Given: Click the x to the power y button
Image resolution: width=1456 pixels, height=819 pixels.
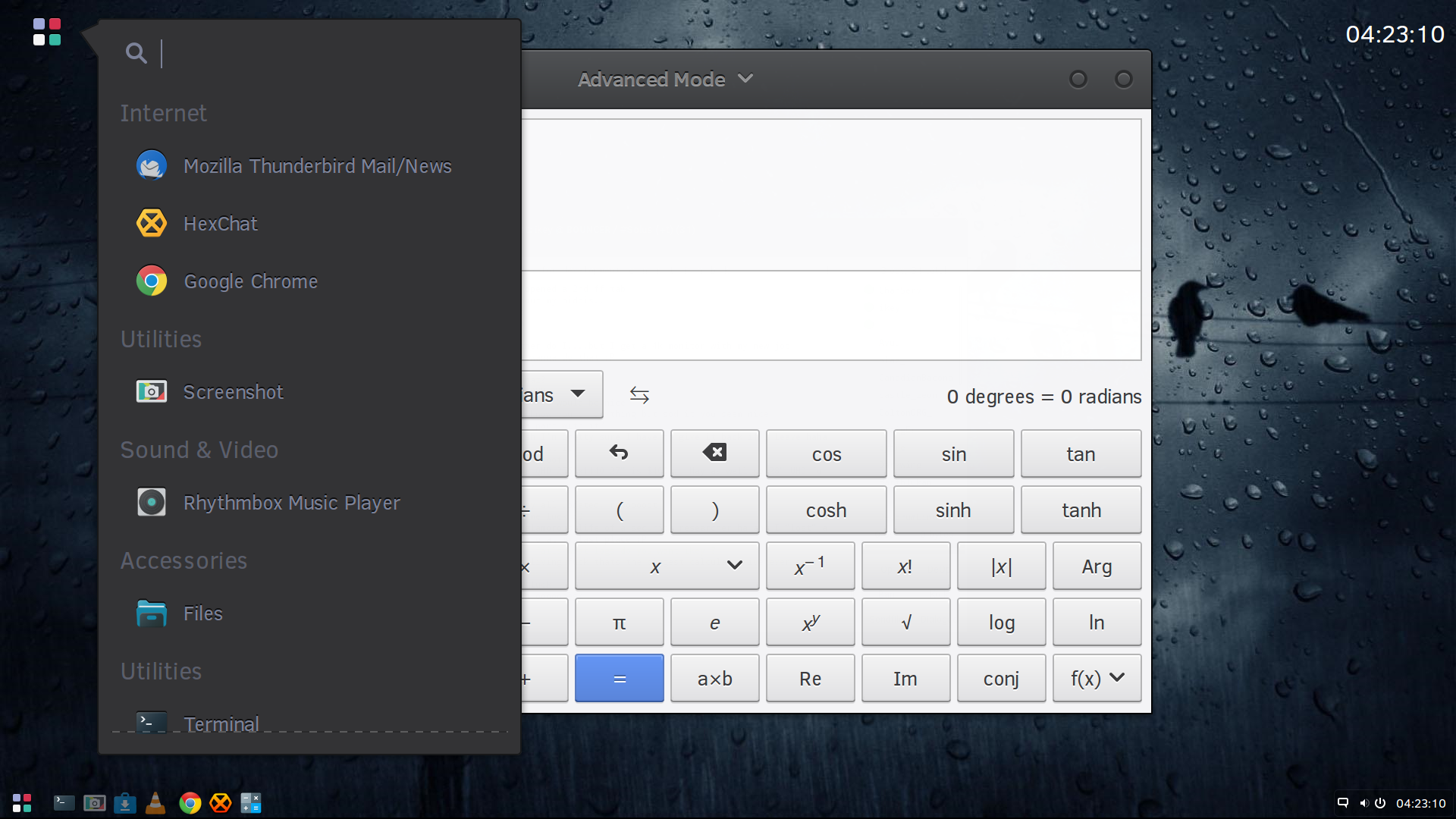Looking at the screenshot, I should pos(810,622).
